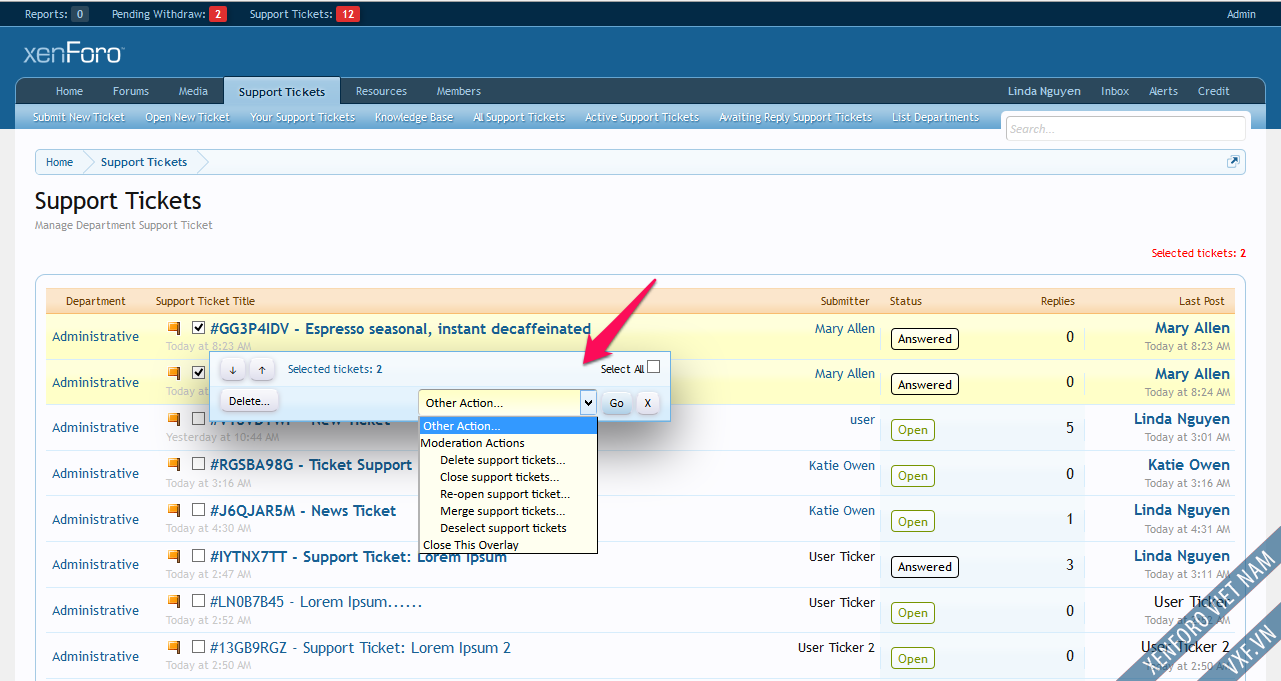Viewport: 1281px width, 681px height.
Task: Select 'Close support tickets...' option
Action: click(x=499, y=477)
